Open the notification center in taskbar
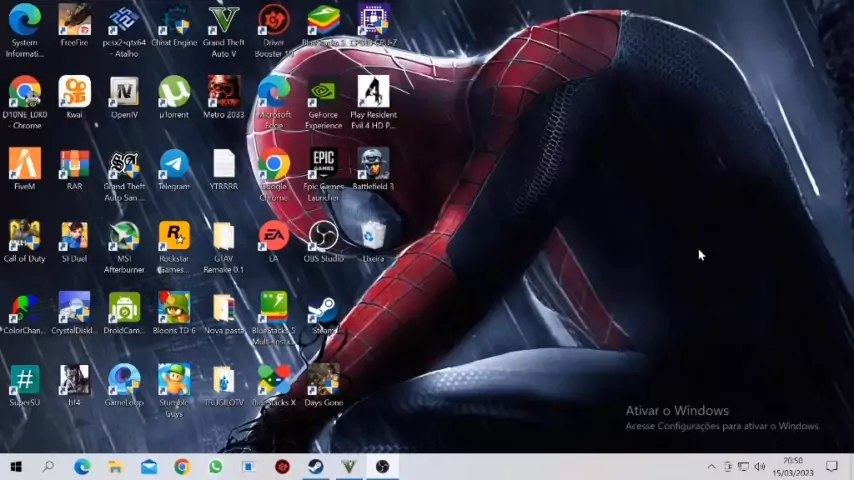The height and width of the screenshot is (480, 854). pyautogui.click(x=831, y=467)
